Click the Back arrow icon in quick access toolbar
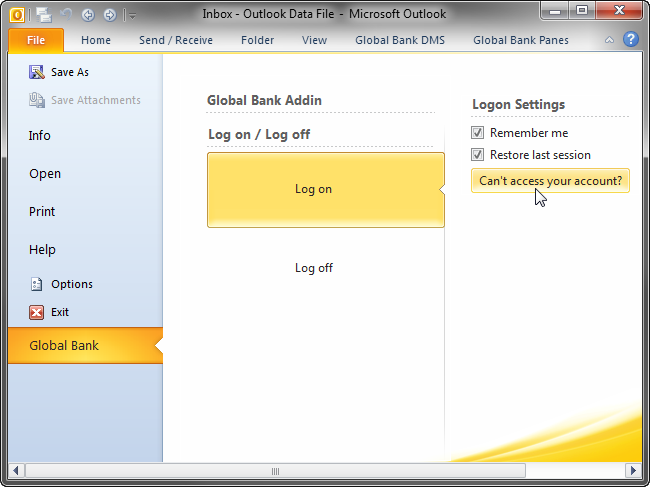Screen dimensions: 650x487 [x=88, y=15]
